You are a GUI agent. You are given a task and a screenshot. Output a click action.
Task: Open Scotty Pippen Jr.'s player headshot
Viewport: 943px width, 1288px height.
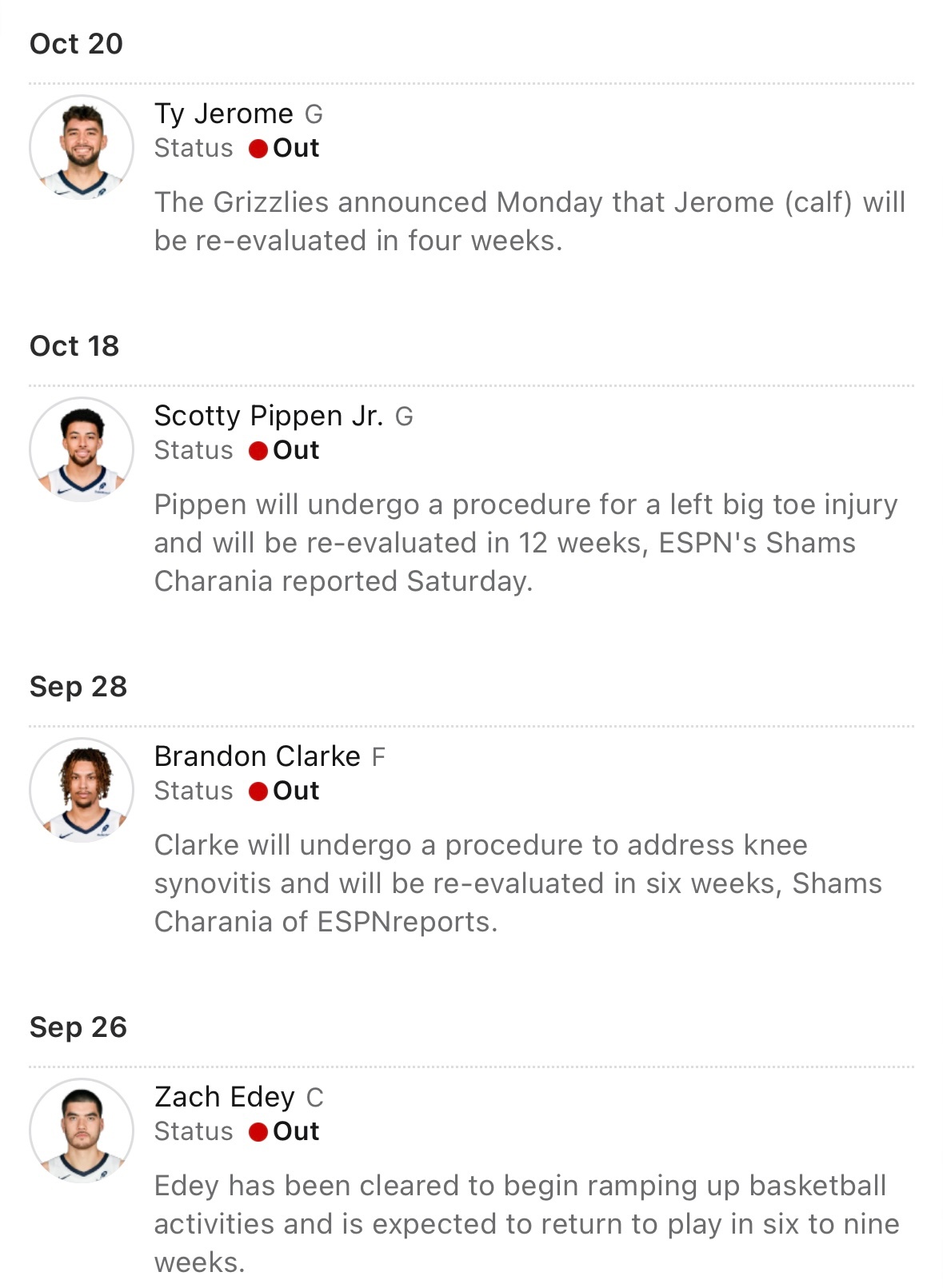[82, 449]
